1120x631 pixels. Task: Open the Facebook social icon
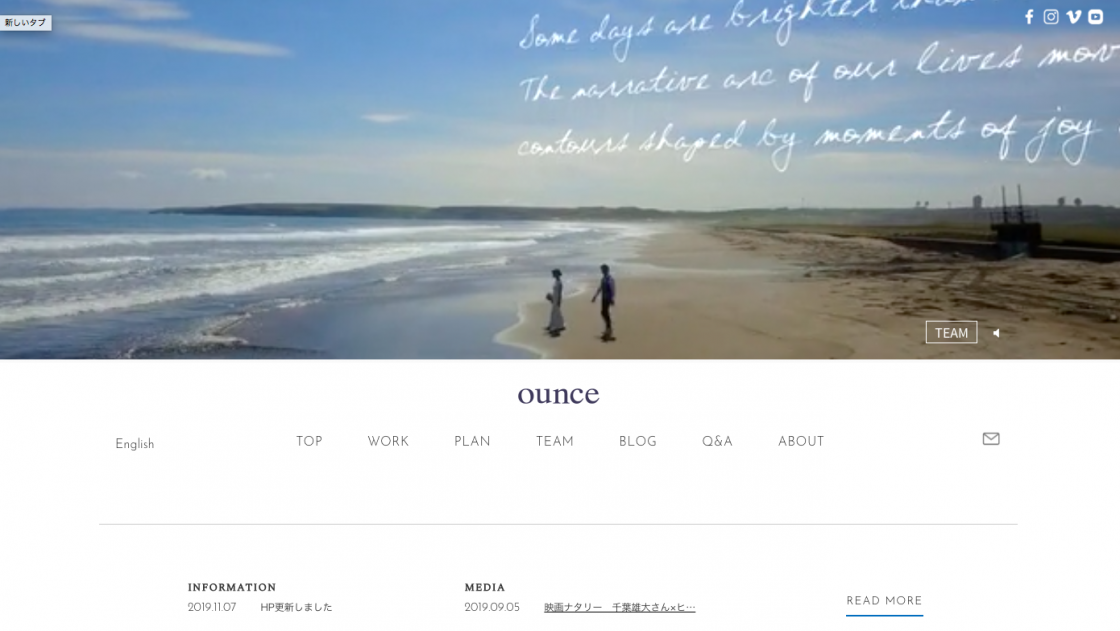[x=1029, y=16]
